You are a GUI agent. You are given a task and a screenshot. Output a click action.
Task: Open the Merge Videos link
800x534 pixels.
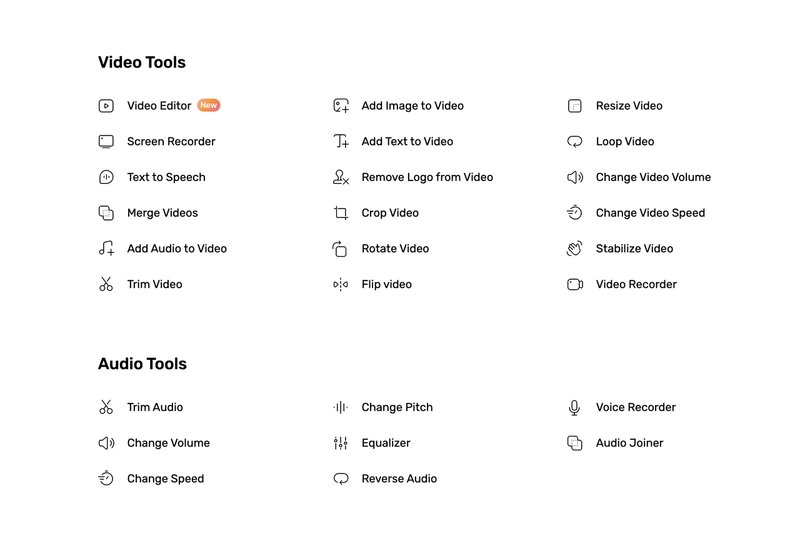click(x=162, y=213)
